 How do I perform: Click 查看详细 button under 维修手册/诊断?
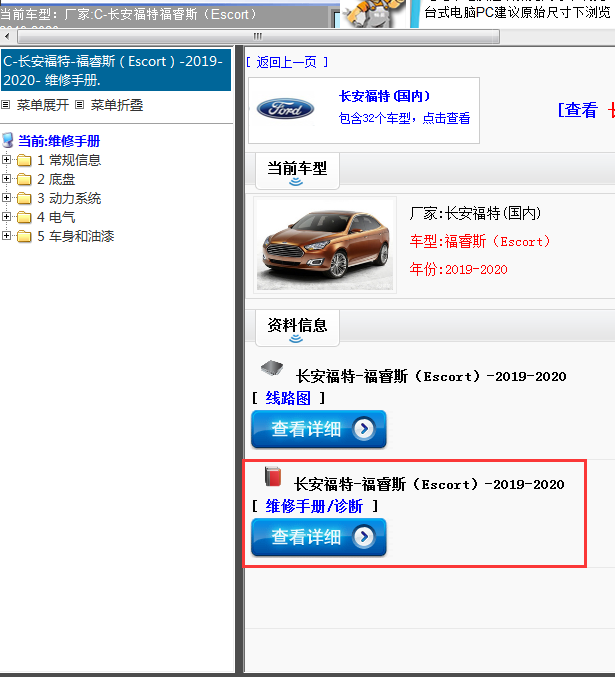(x=319, y=537)
